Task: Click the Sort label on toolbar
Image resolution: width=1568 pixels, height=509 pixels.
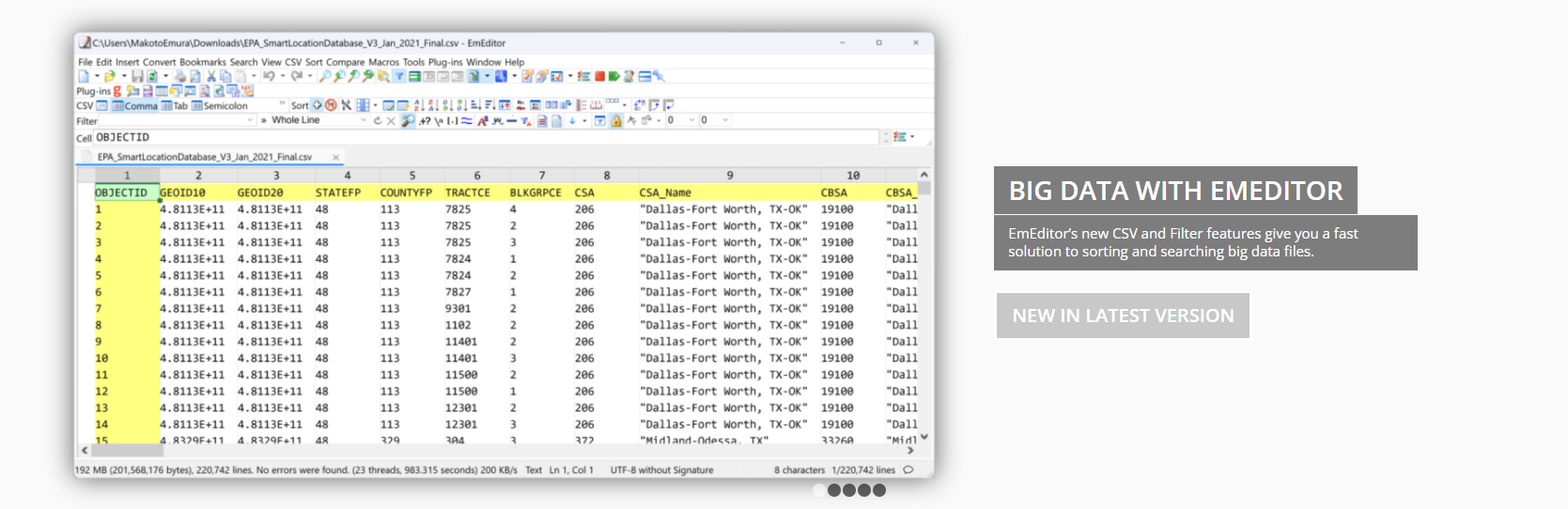Action: pyautogui.click(x=300, y=105)
